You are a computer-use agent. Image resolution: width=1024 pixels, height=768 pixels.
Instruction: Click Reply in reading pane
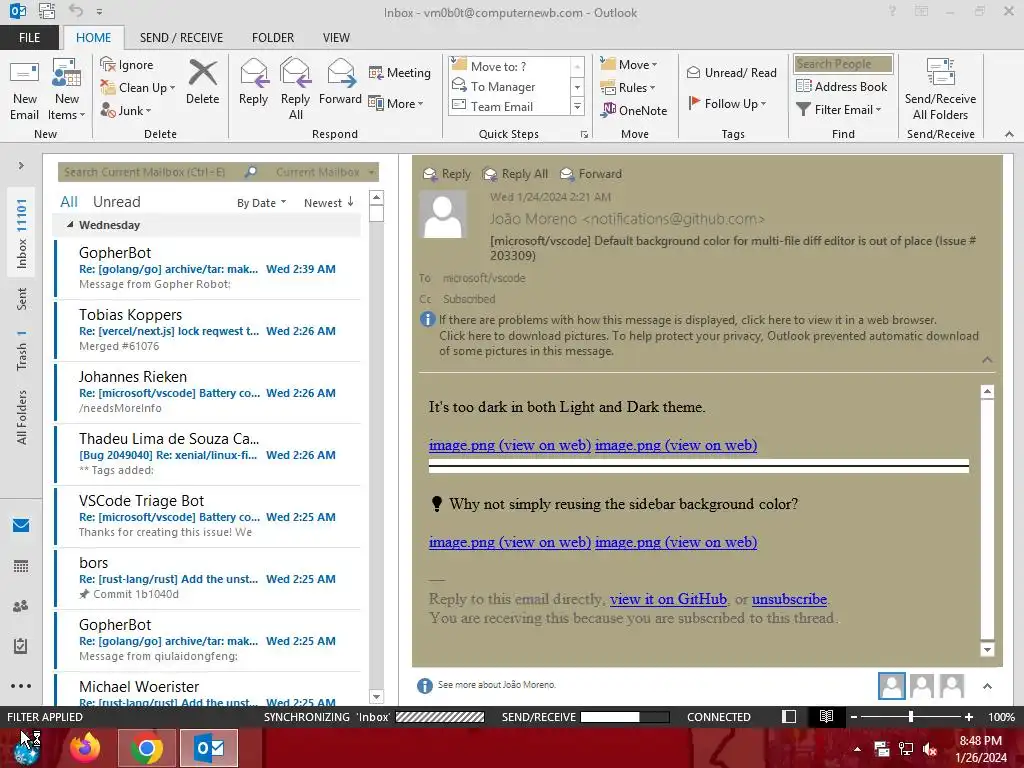point(447,174)
